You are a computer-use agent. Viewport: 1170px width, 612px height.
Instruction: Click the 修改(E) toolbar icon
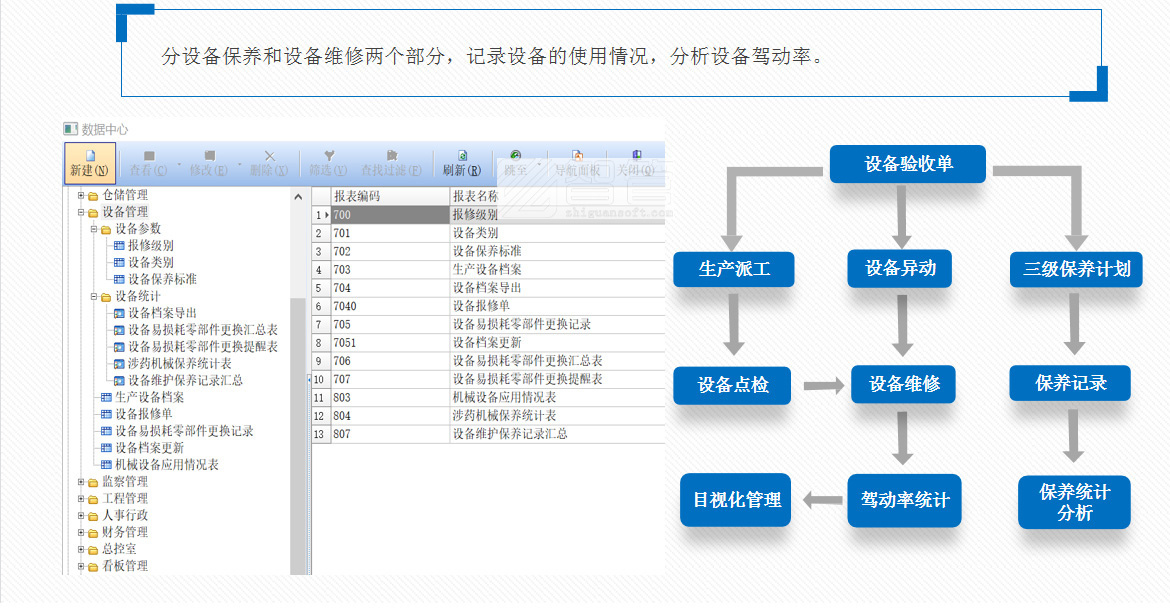point(209,163)
